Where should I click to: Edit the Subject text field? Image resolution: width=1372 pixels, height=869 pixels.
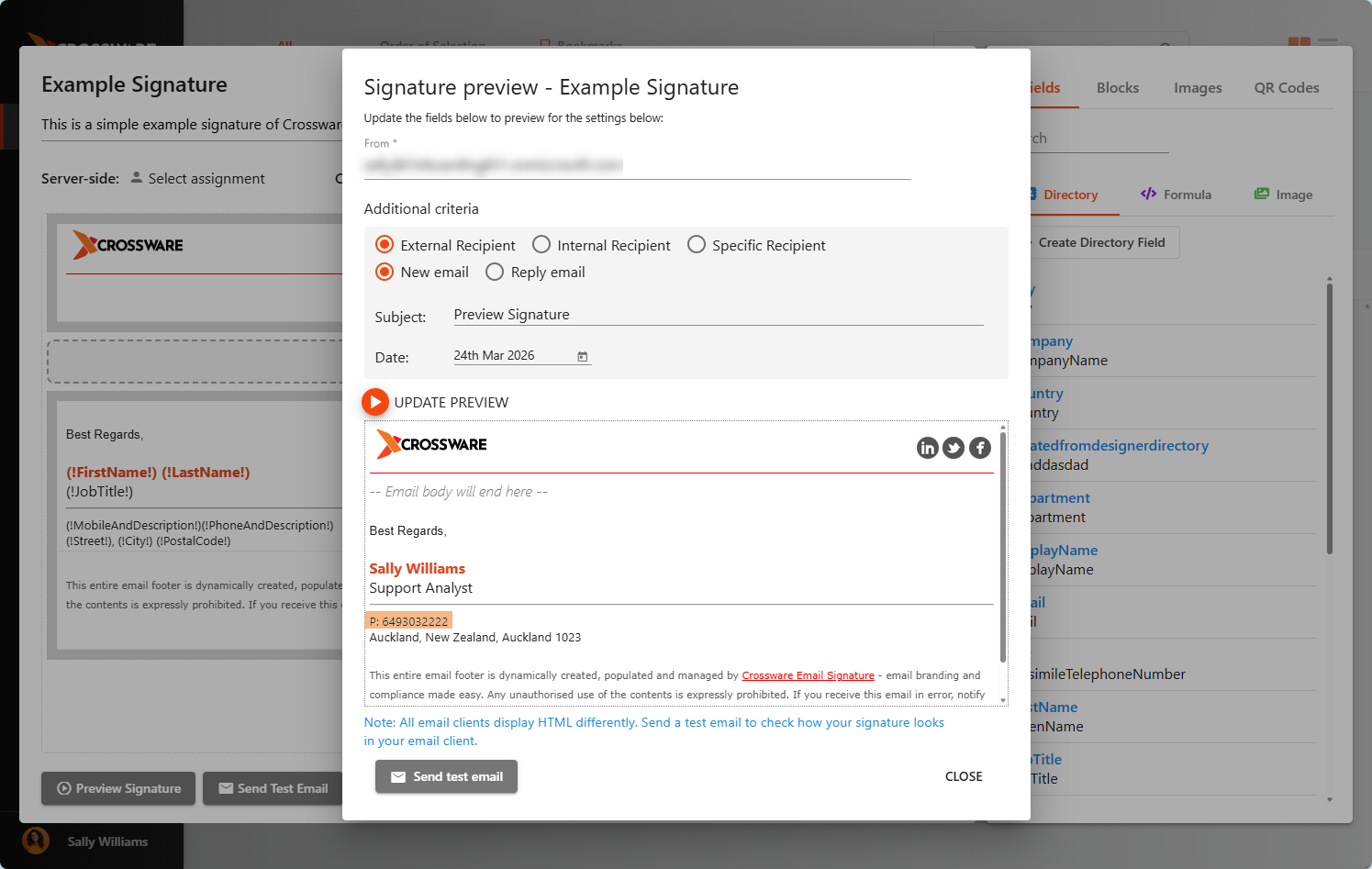pyautogui.click(x=718, y=315)
